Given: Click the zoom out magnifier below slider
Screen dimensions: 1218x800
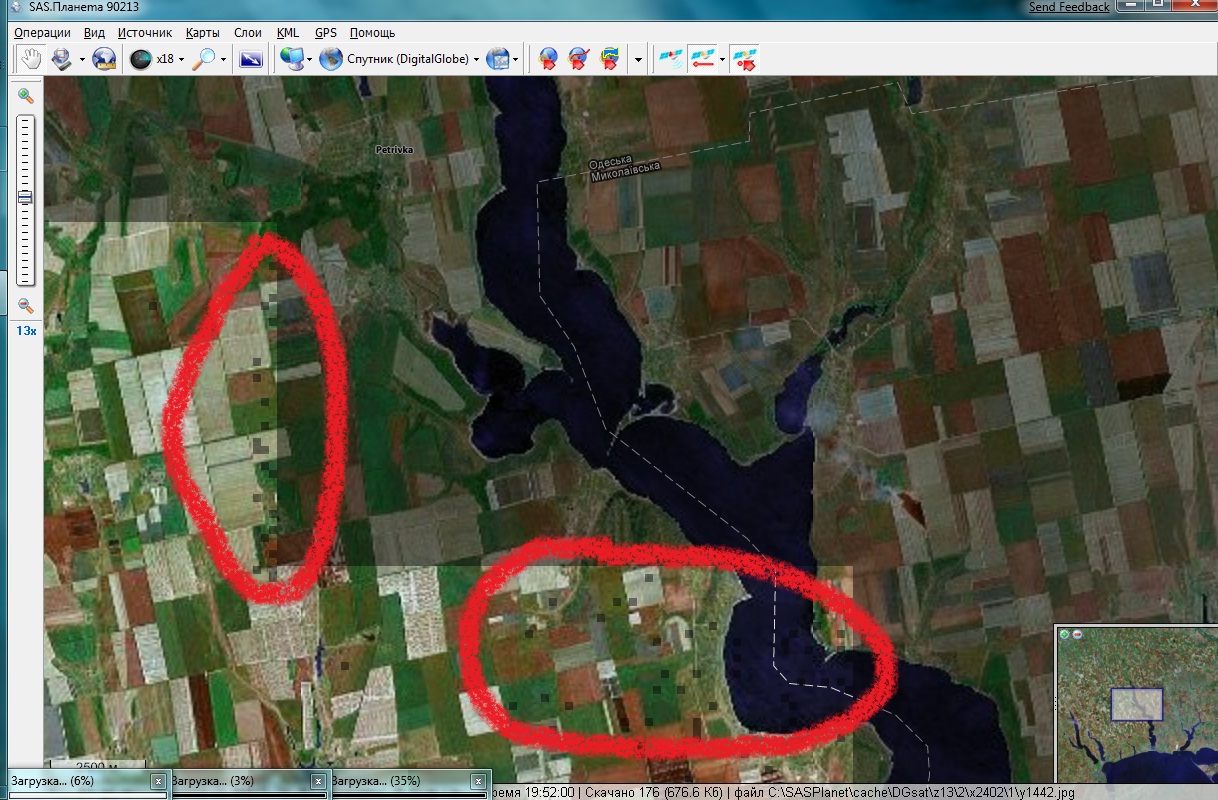Looking at the screenshot, I should [x=26, y=306].
